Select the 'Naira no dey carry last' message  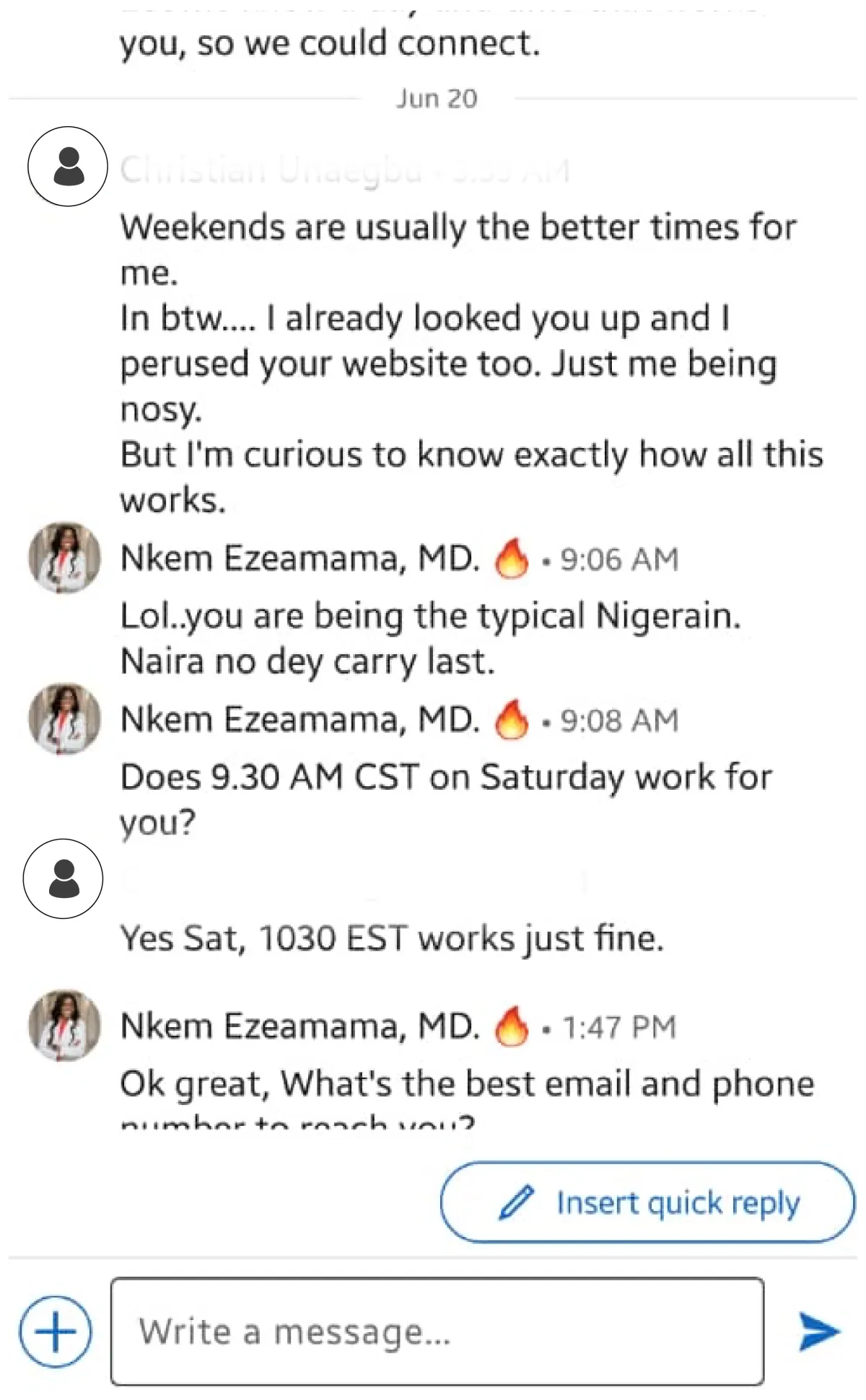pyautogui.click(x=307, y=661)
